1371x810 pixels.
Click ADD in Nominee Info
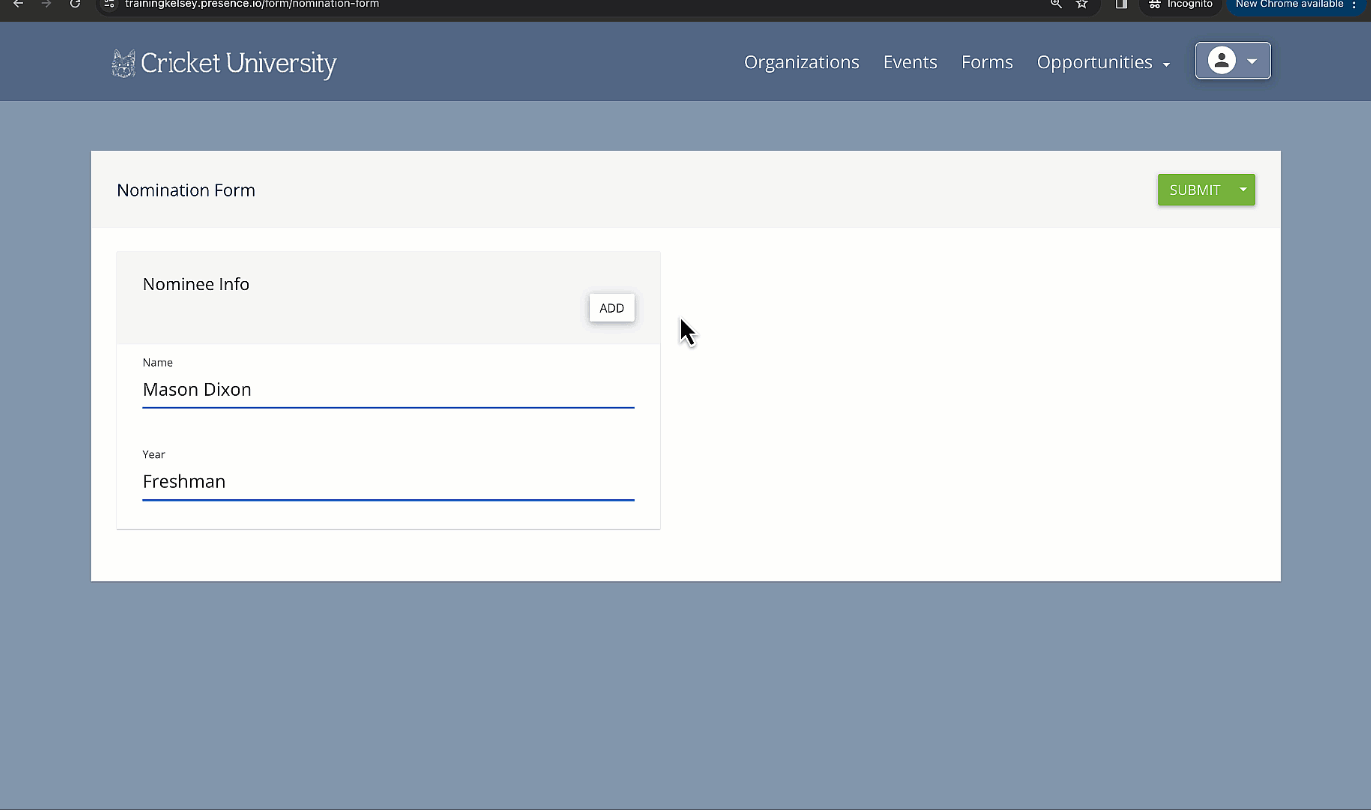612,308
